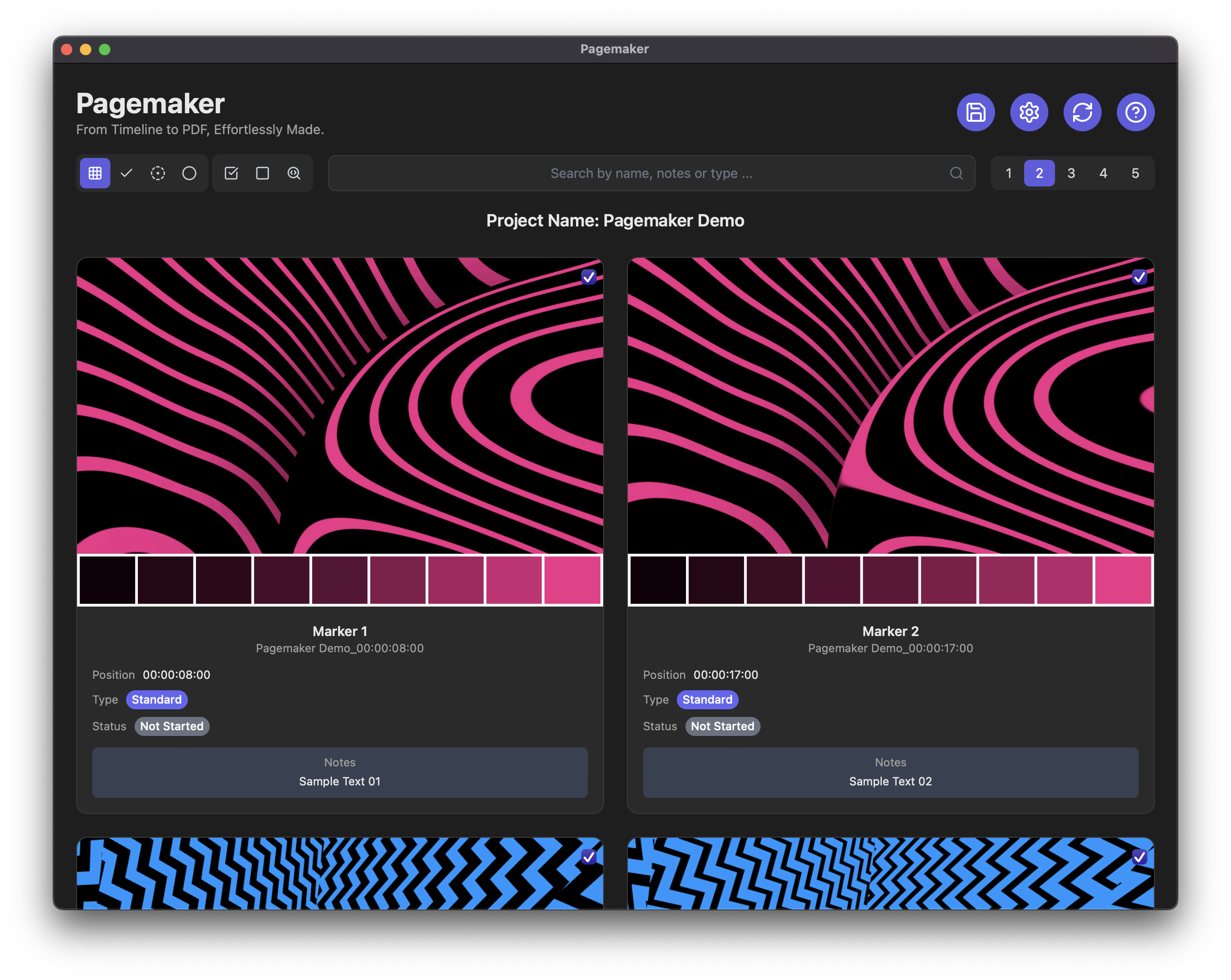Click deselect-all empty square icon

click(263, 173)
